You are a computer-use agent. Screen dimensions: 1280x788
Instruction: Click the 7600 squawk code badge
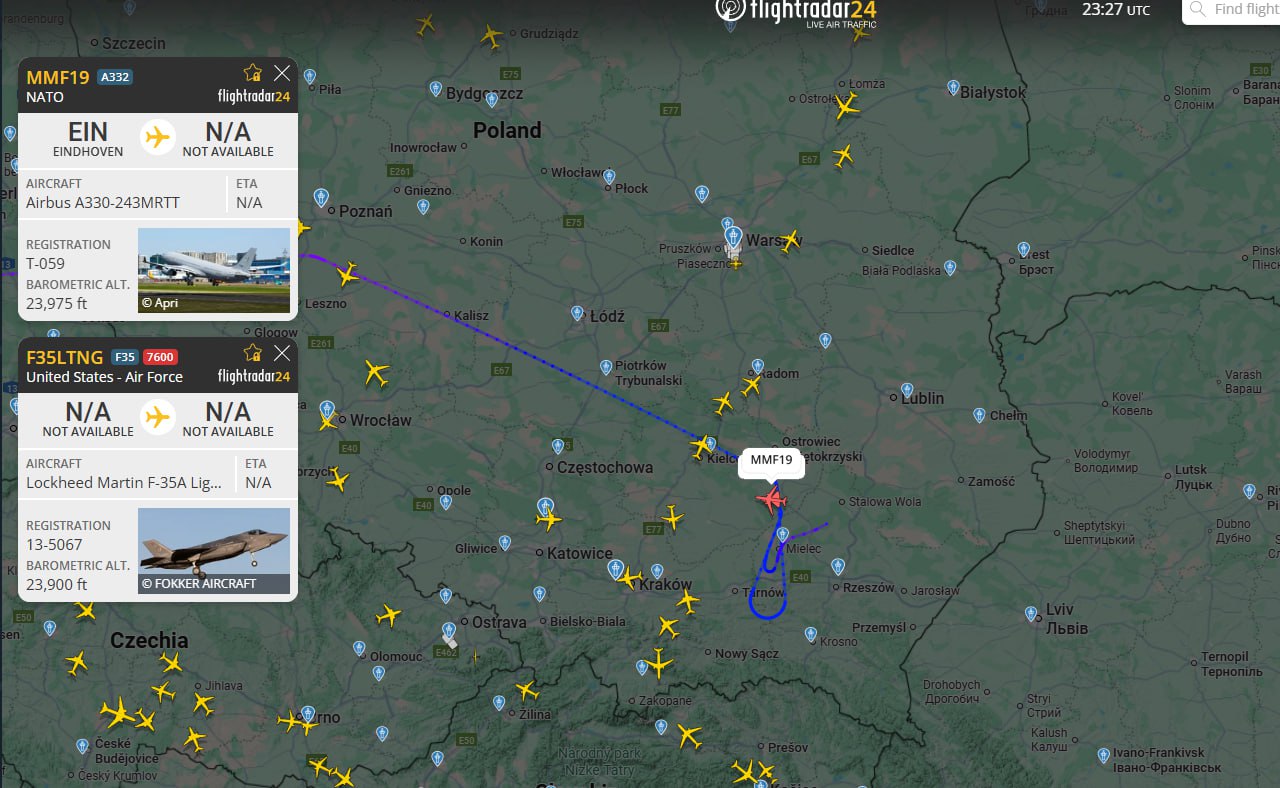(159, 357)
